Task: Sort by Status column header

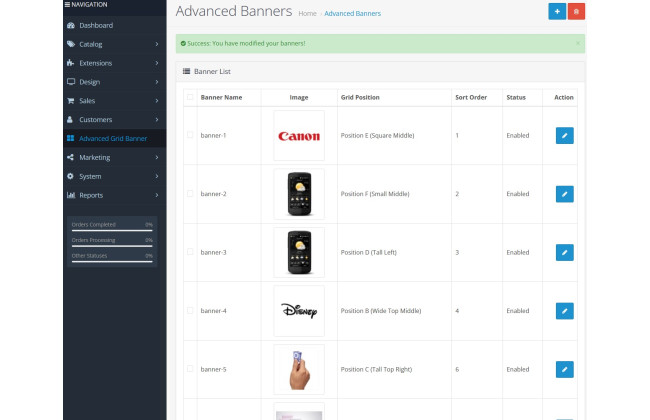Action: (x=516, y=97)
